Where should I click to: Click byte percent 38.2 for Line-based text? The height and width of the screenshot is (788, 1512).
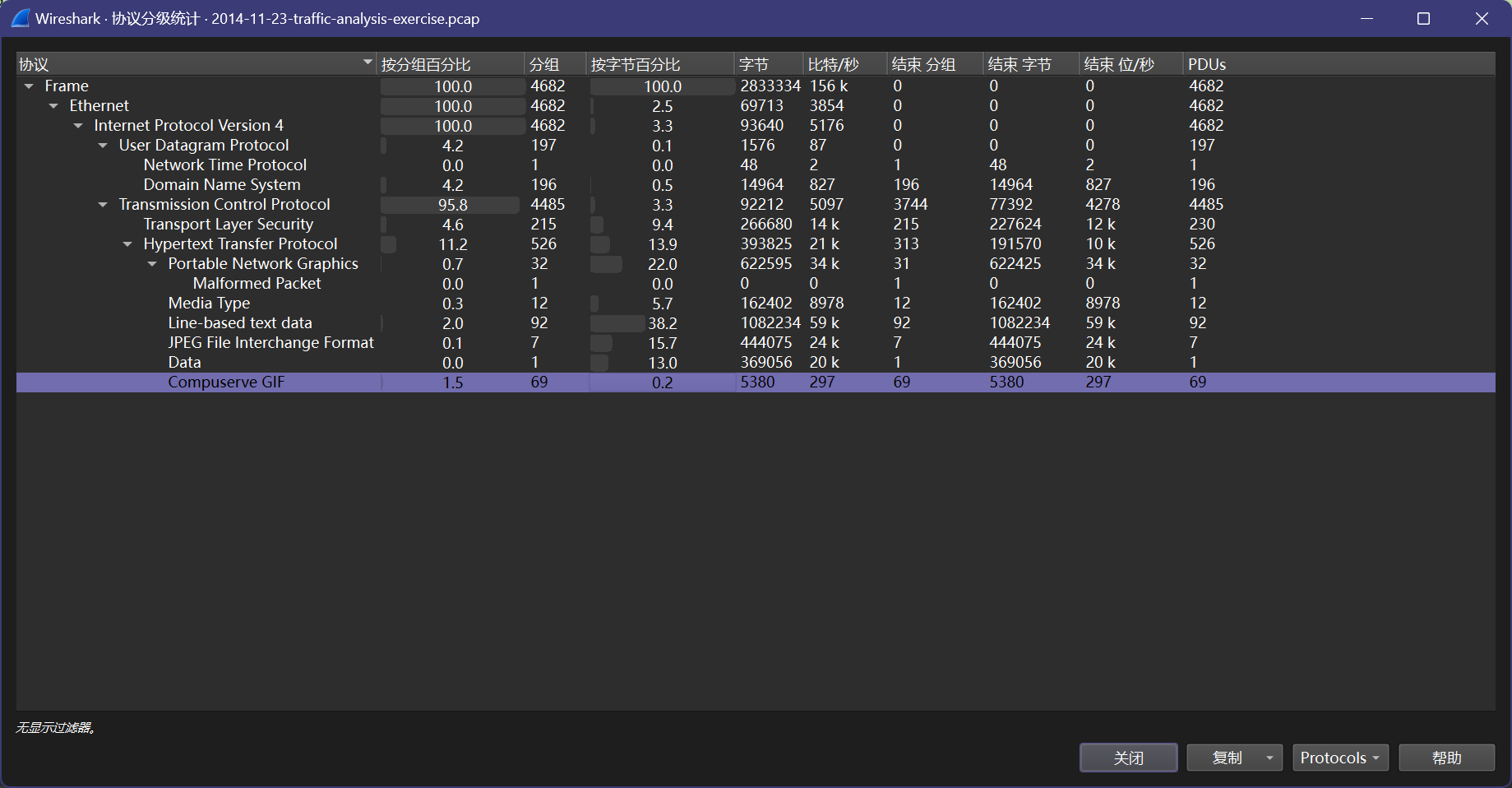[x=662, y=323]
